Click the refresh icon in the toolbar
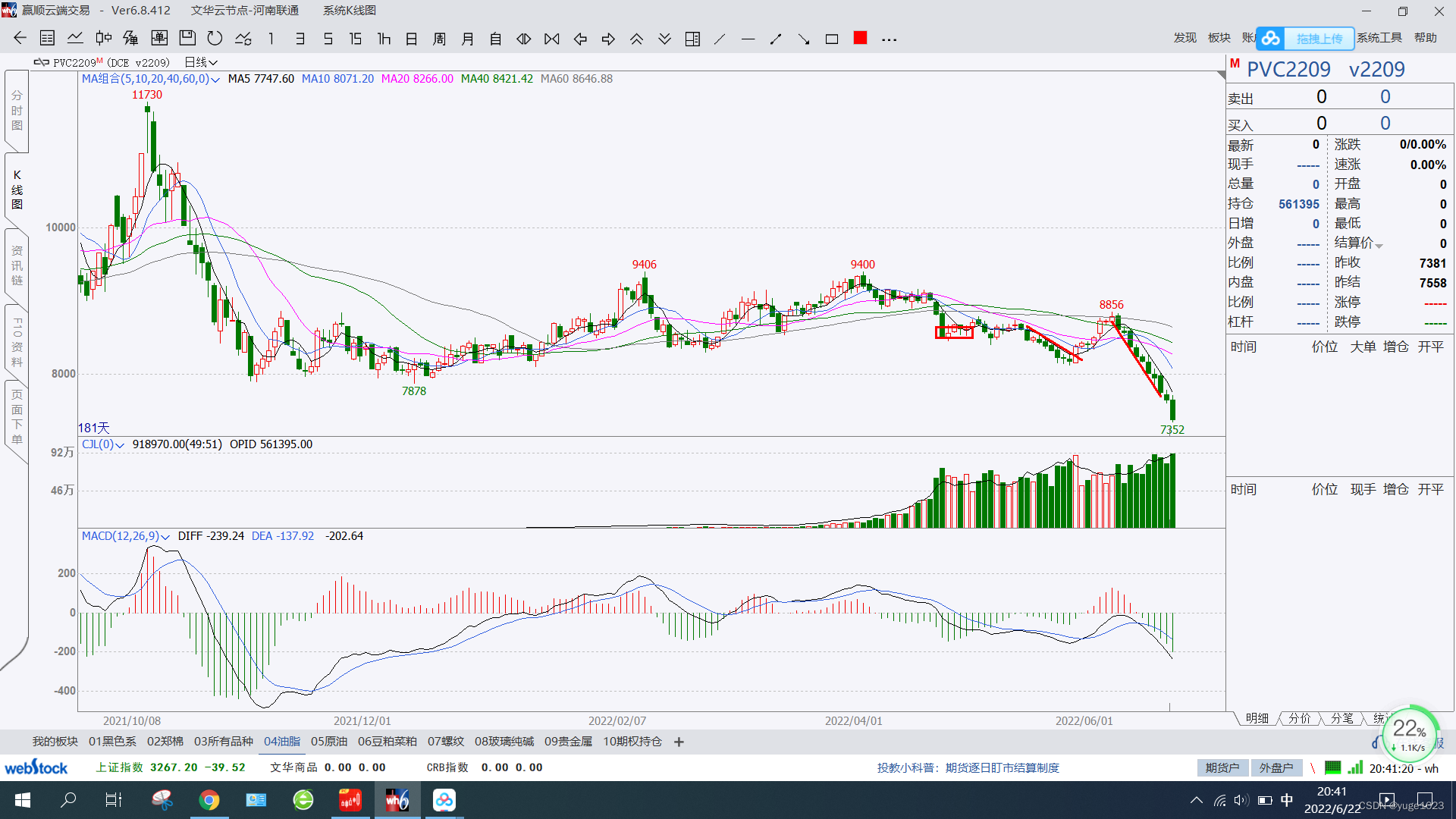The image size is (1456, 819). click(x=215, y=39)
